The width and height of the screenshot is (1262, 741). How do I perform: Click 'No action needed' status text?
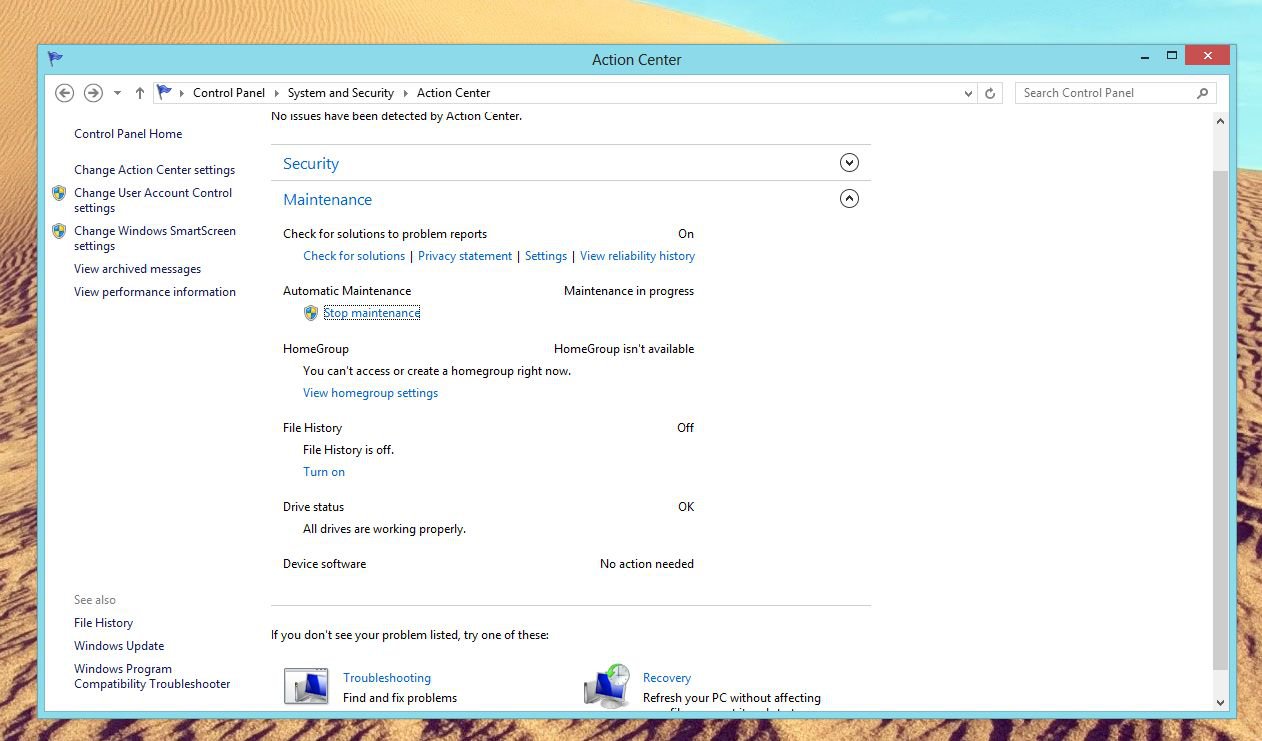pos(647,564)
